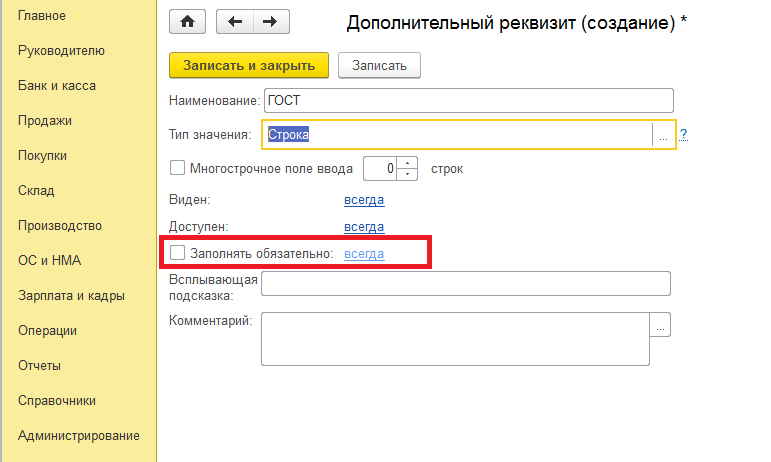The height and width of the screenshot is (462, 771).
Task: Go to Банк и касса section
Action: point(57,86)
